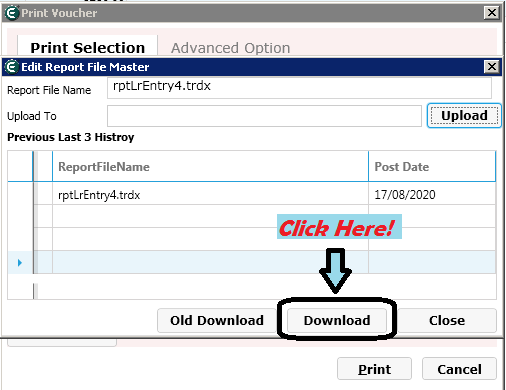The image size is (506, 390).
Task: Switch to the Print Selection tab
Action: [x=87, y=47]
